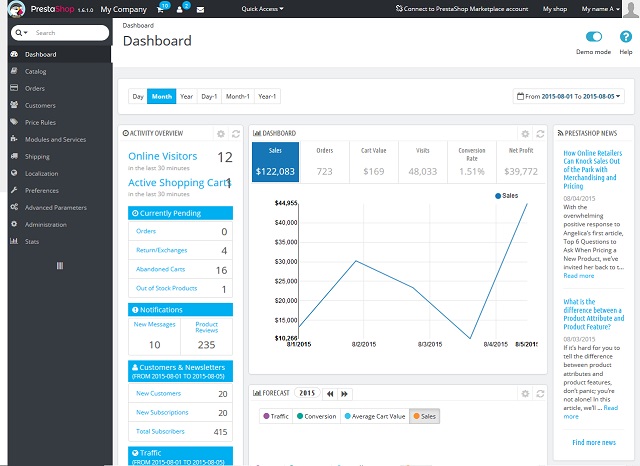Switch date range to Year
Viewport: 640px width, 466px height.
186,96
